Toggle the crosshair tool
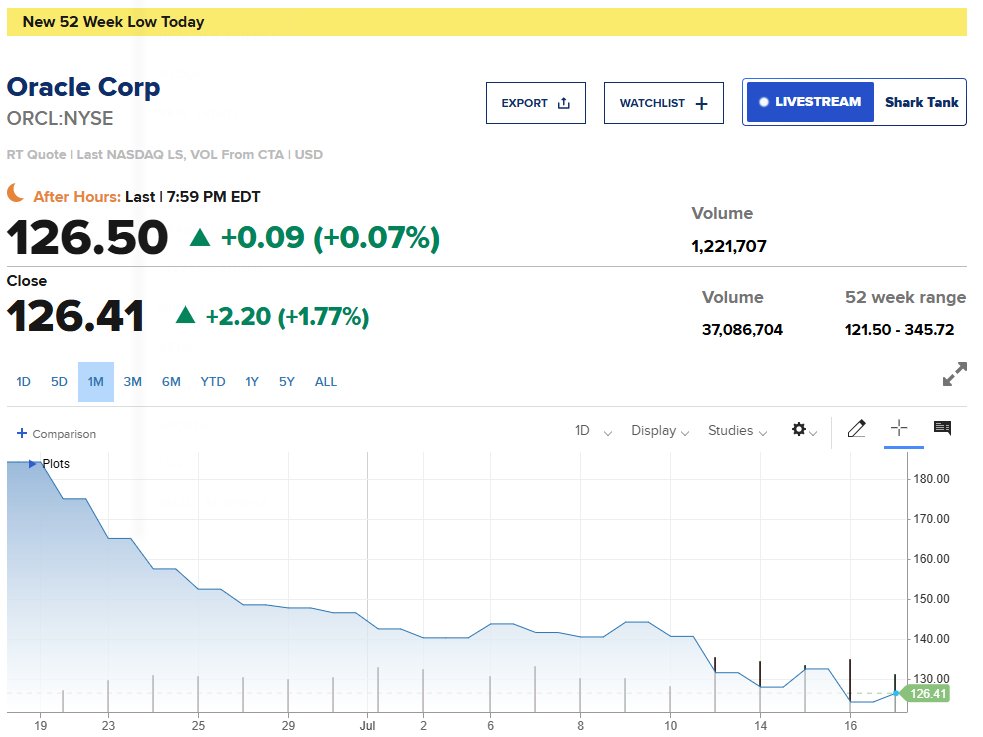Screen dimensions: 983x737 pyautogui.click(x=899, y=428)
